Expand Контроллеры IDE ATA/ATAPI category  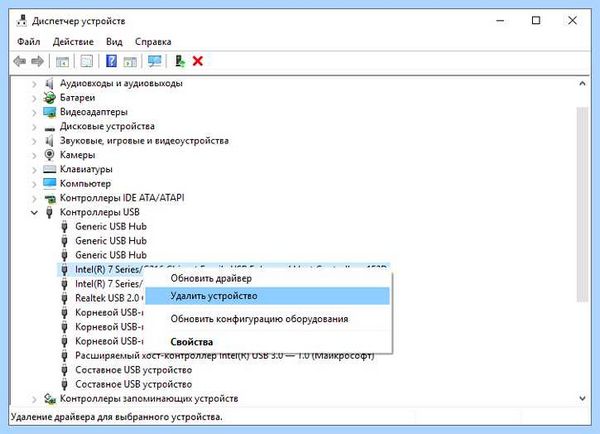click(x=34, y=199)
